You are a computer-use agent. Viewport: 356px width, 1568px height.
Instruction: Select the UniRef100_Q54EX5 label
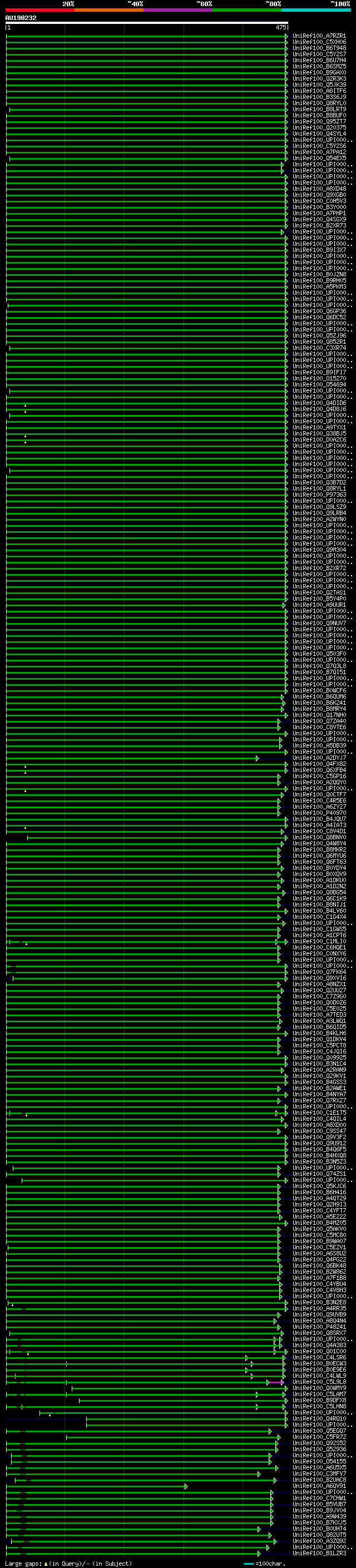[x=319, y=159]
